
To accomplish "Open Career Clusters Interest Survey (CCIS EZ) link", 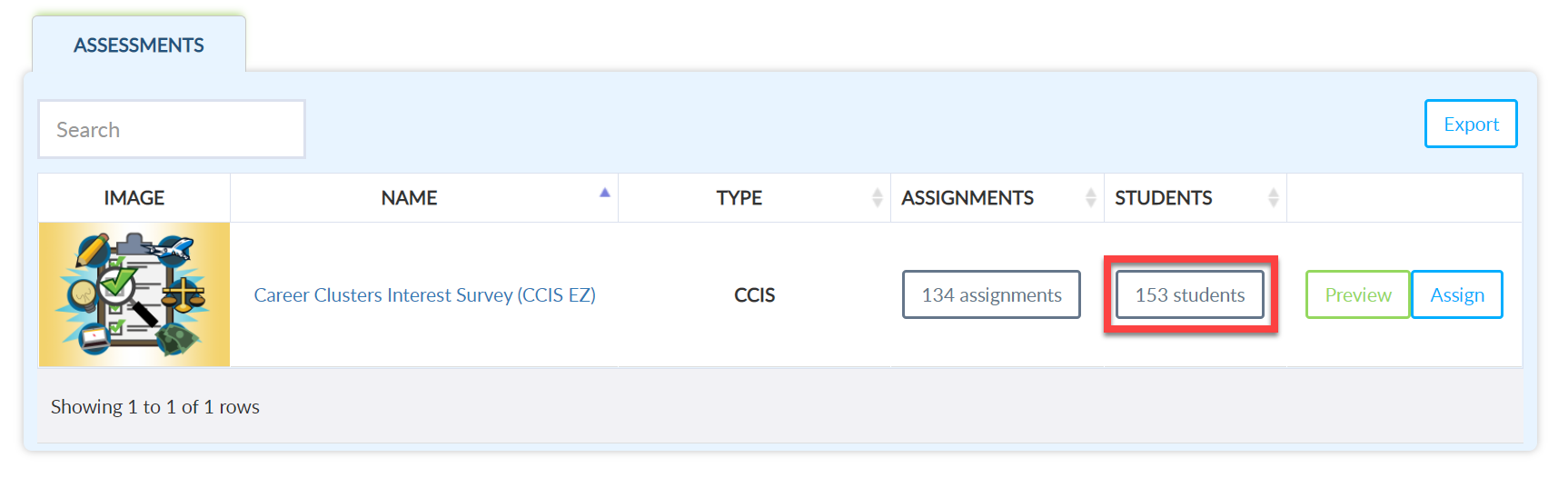I will pos(424,294).
